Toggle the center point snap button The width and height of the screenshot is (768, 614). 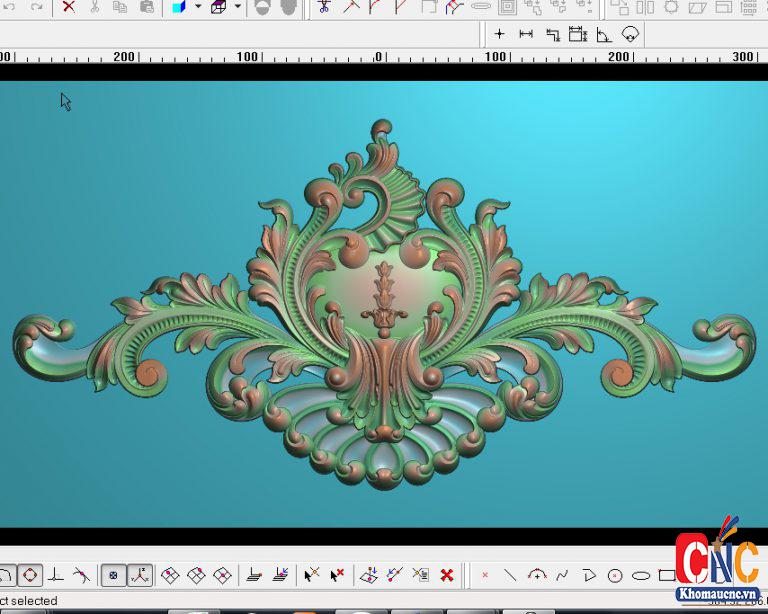[113, 575]
